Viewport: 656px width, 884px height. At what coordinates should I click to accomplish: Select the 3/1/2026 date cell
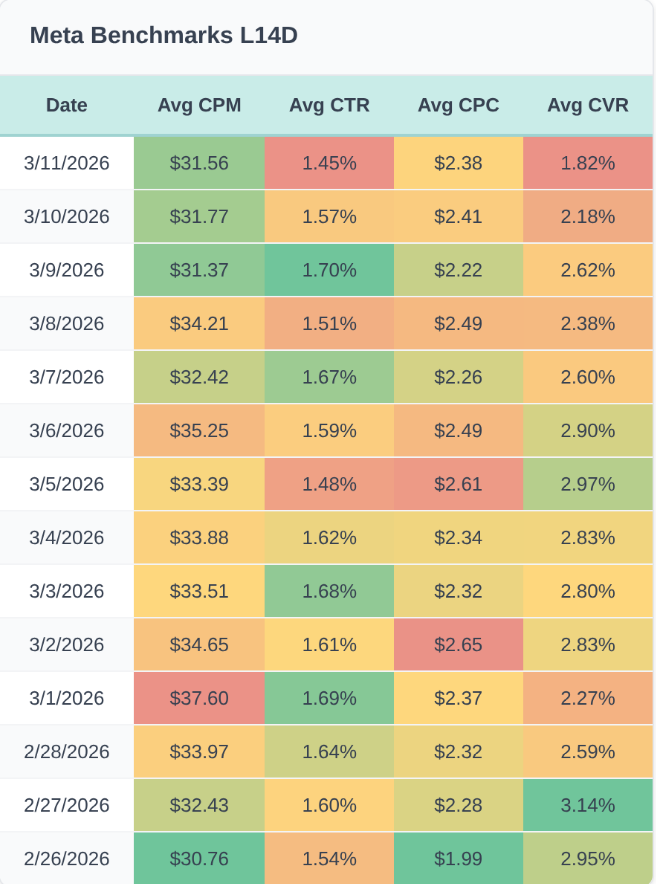pos(67,698)
